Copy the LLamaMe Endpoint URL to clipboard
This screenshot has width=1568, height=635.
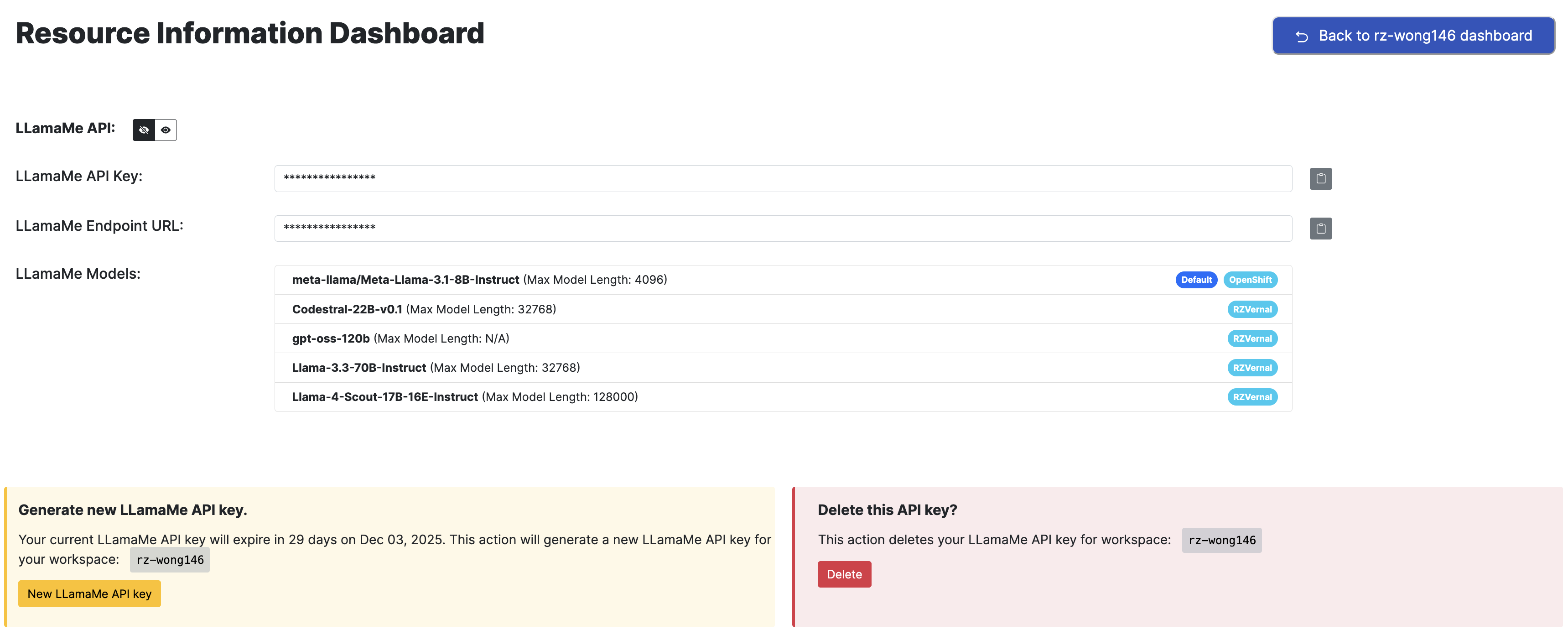click(1320, 229)
